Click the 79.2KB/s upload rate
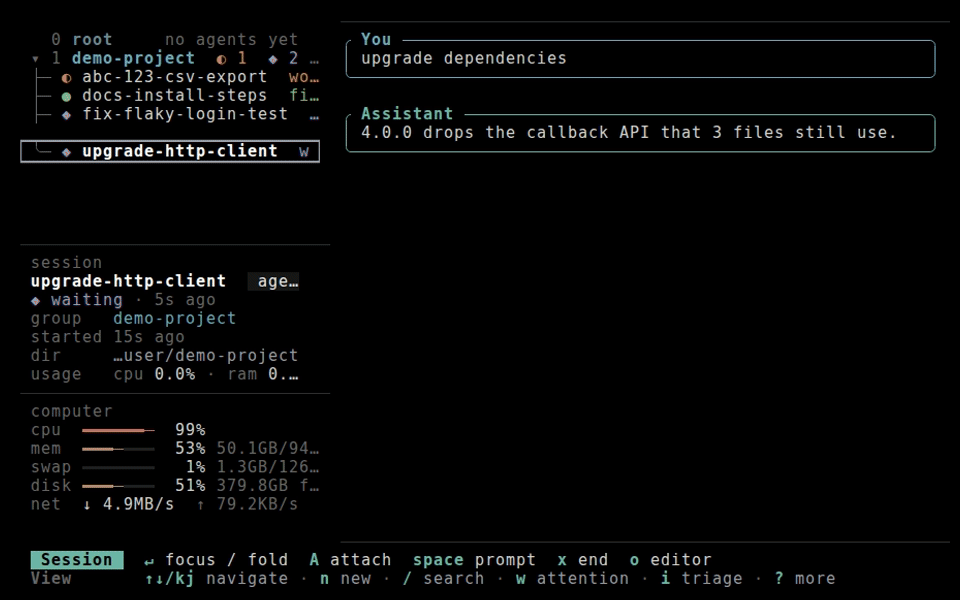960x600 pixels. (257, 504)
